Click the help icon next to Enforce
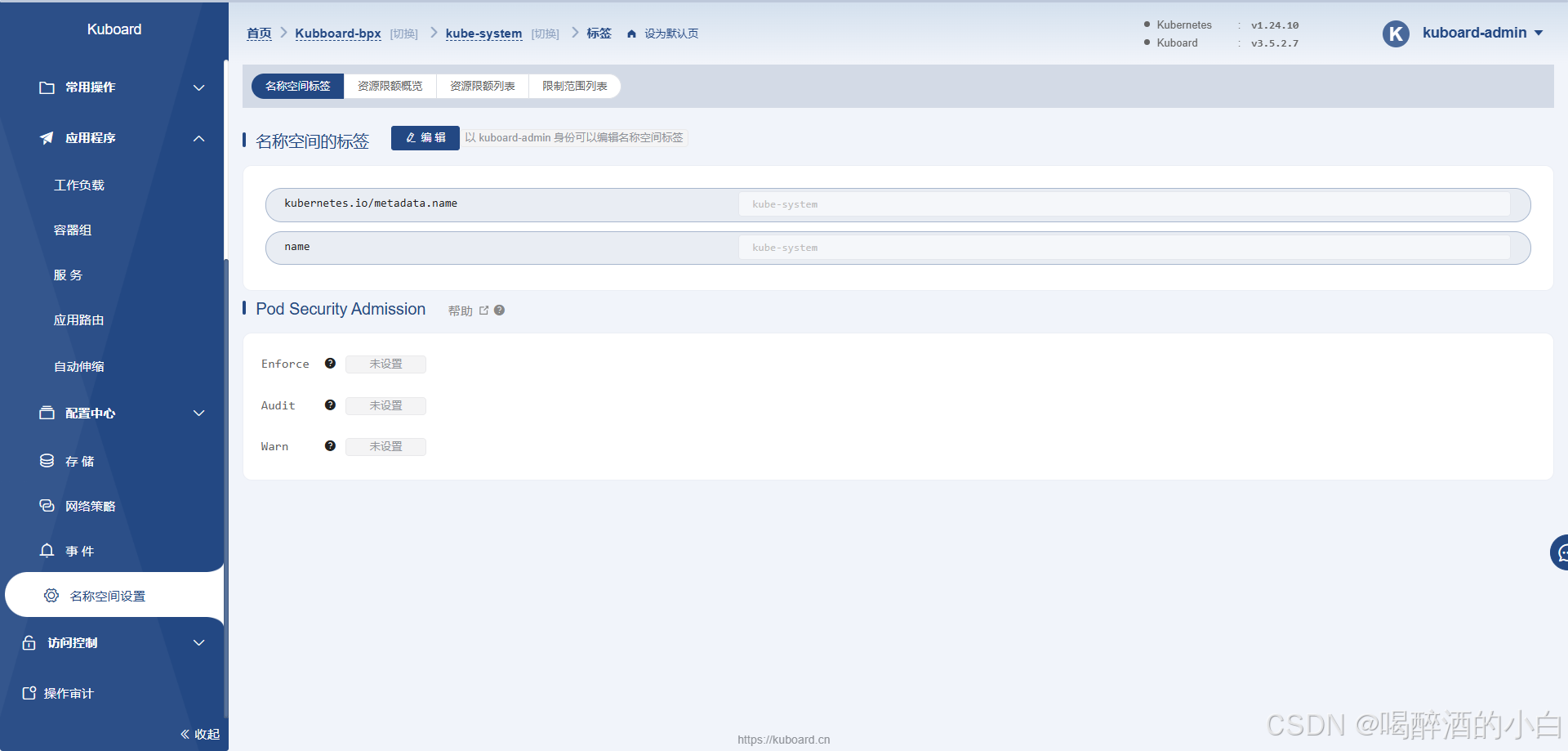The height and width of the screenshot is (751, 1568). (330, 364)
